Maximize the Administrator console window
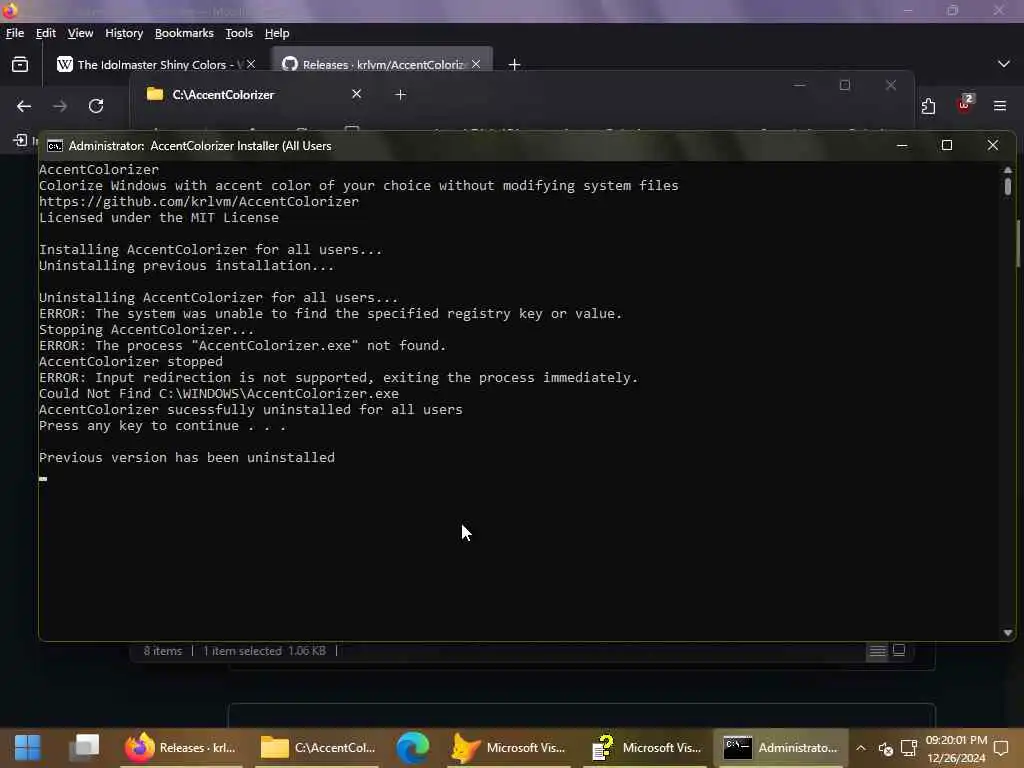 [947, 146]
